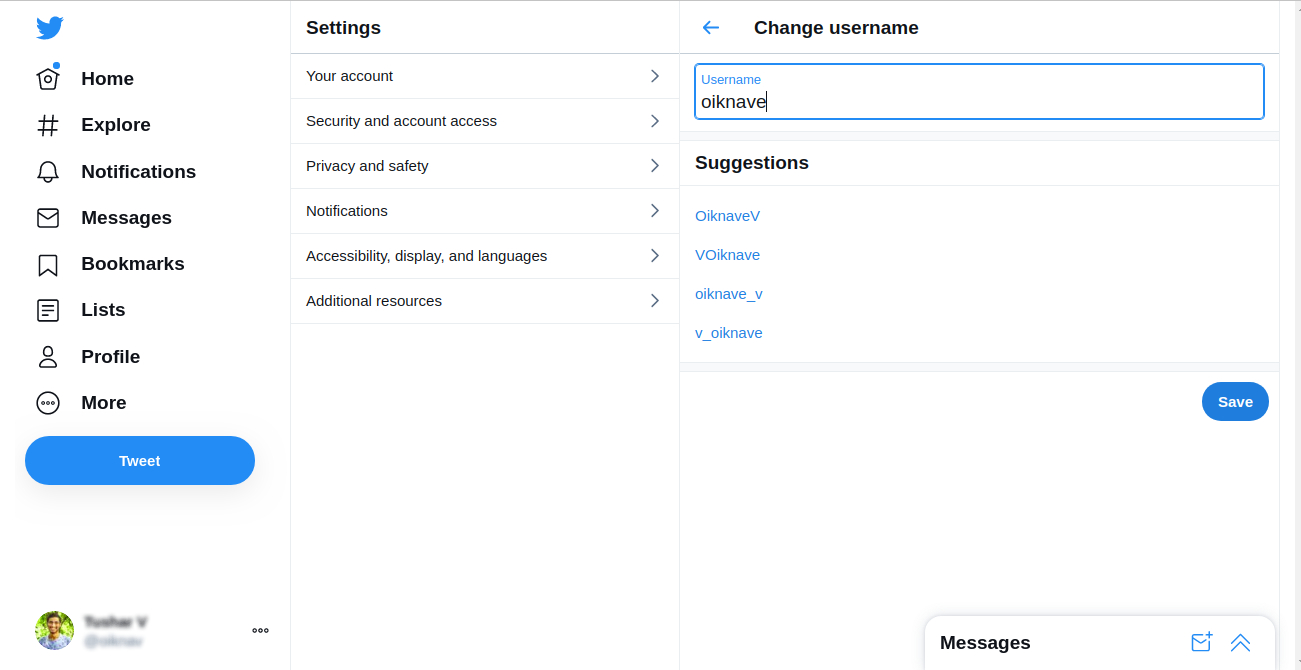
Task: View the Bookmarks icon
Action: pyautogui.click(x=48, y=263)
